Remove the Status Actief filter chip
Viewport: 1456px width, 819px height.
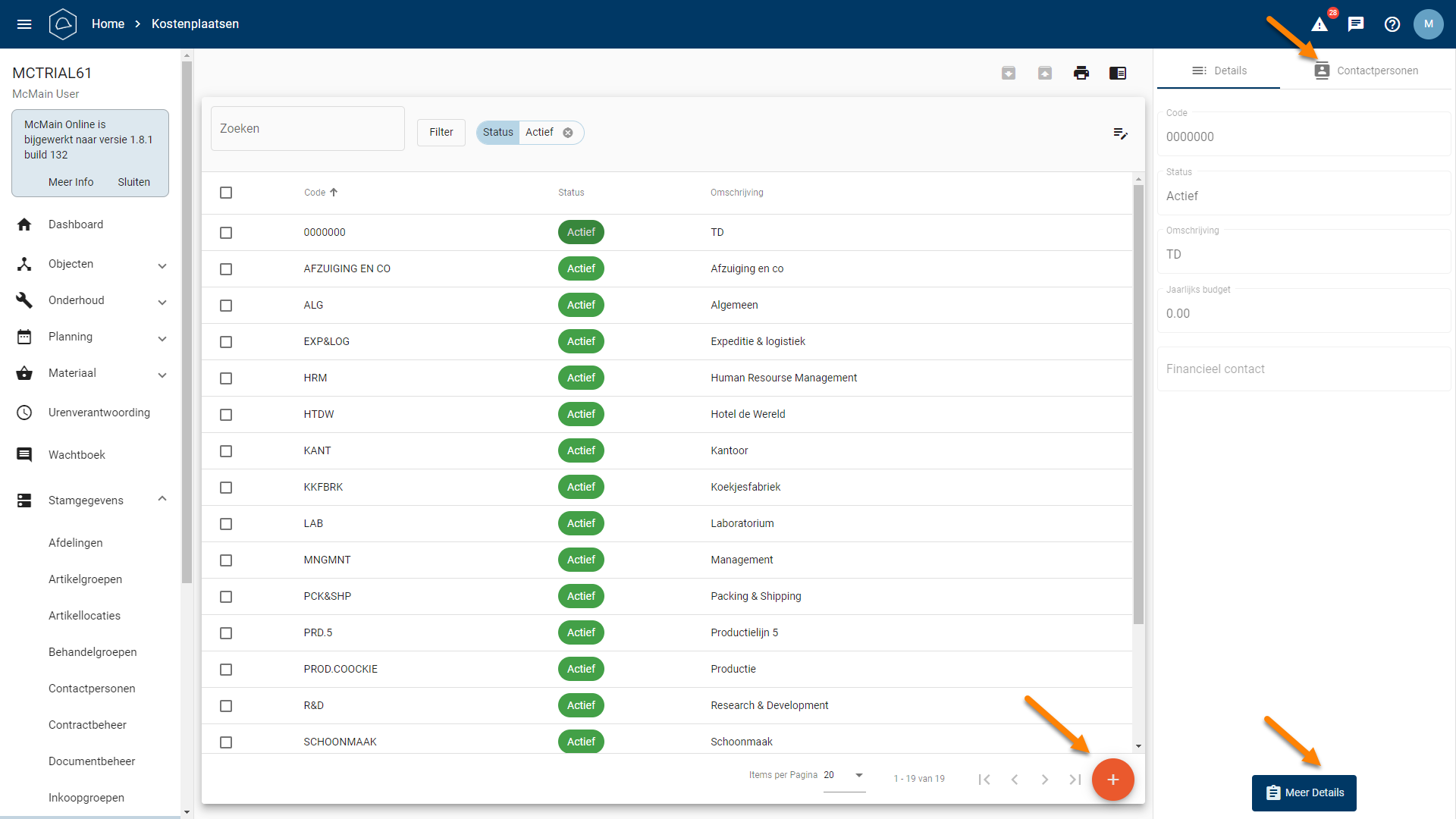tap(568, 133)
